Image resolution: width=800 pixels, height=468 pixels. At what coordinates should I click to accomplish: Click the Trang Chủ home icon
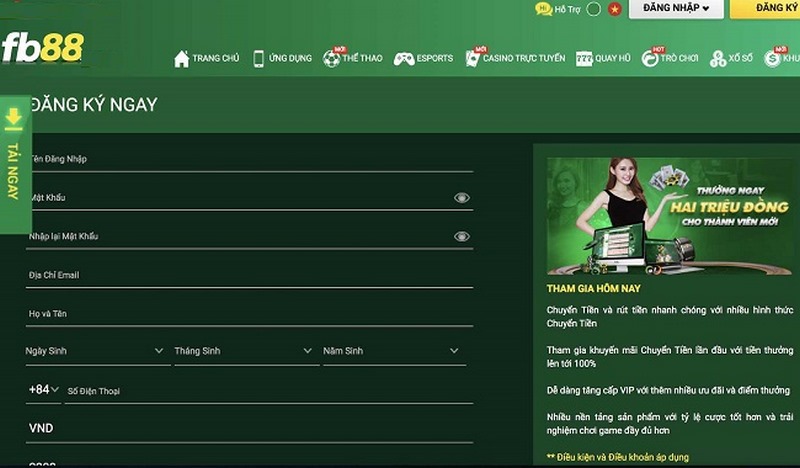pos(181,59)
